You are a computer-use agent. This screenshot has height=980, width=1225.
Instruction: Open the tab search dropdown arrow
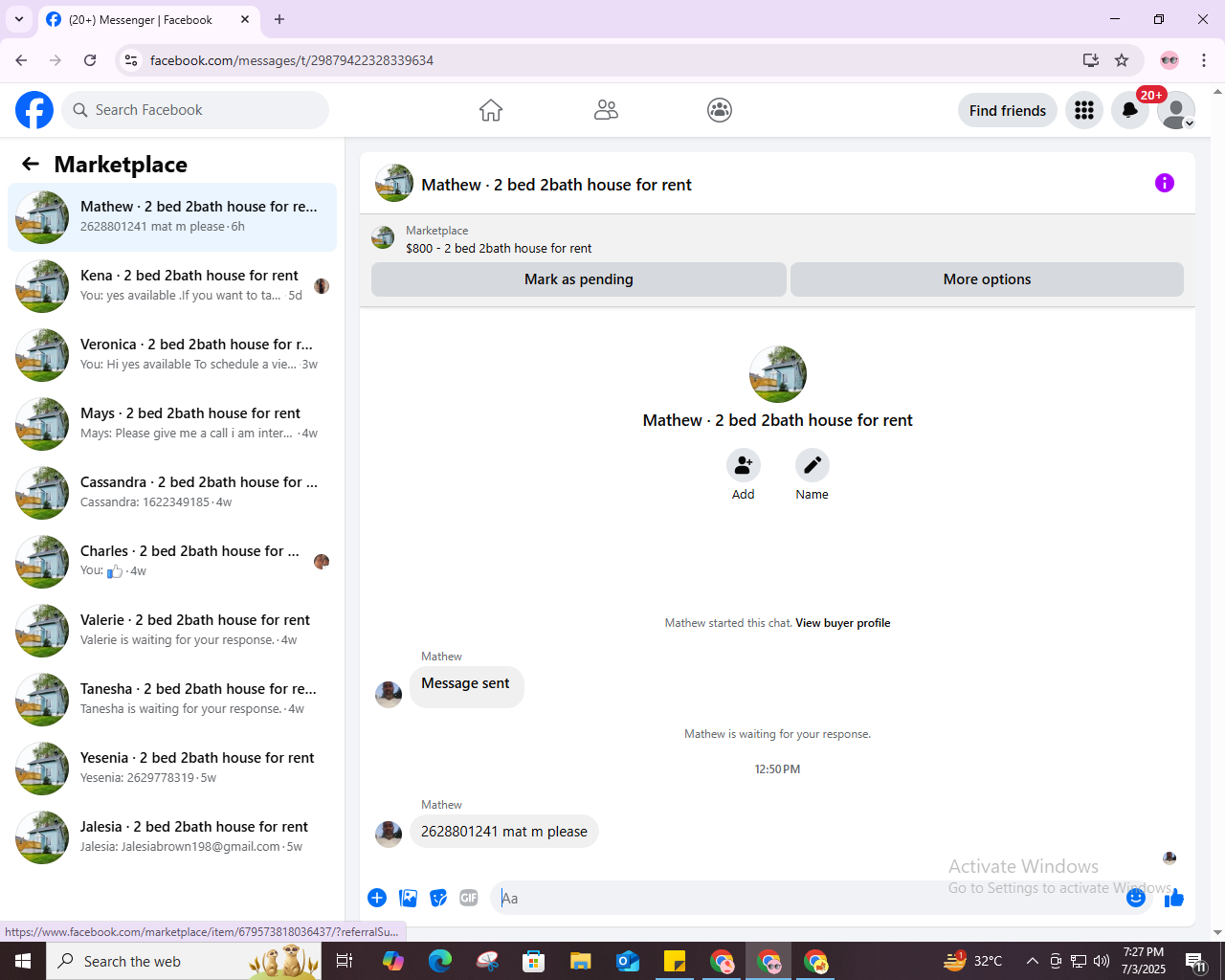pos(19,19)
